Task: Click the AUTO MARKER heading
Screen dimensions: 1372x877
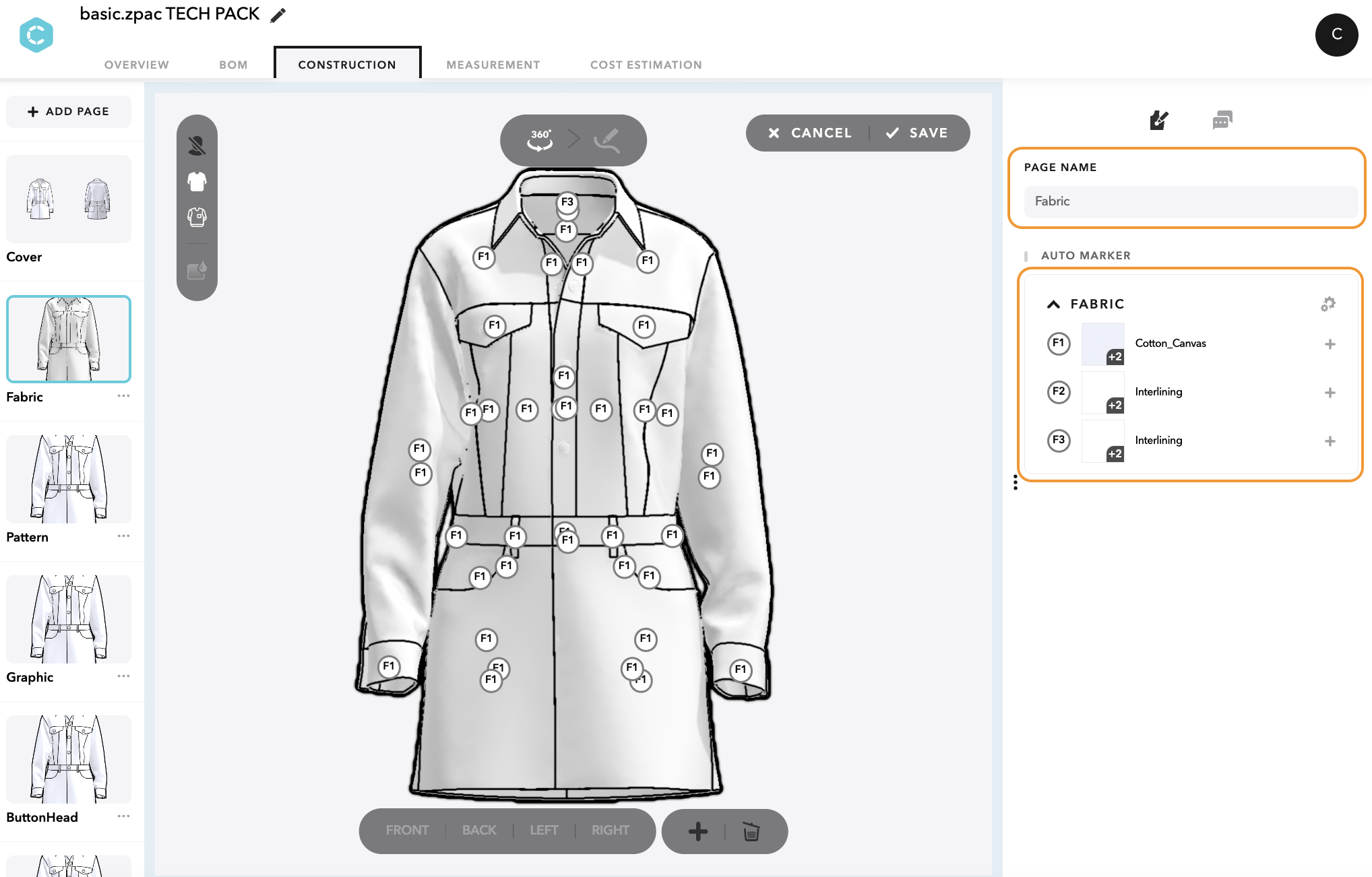Action: (1086, 256)
